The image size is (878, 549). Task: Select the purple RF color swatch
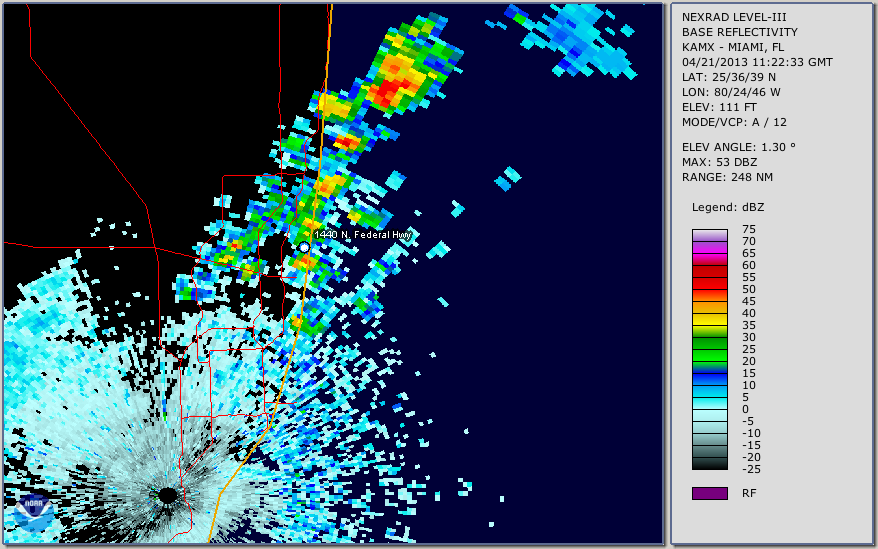pos(710,493)
